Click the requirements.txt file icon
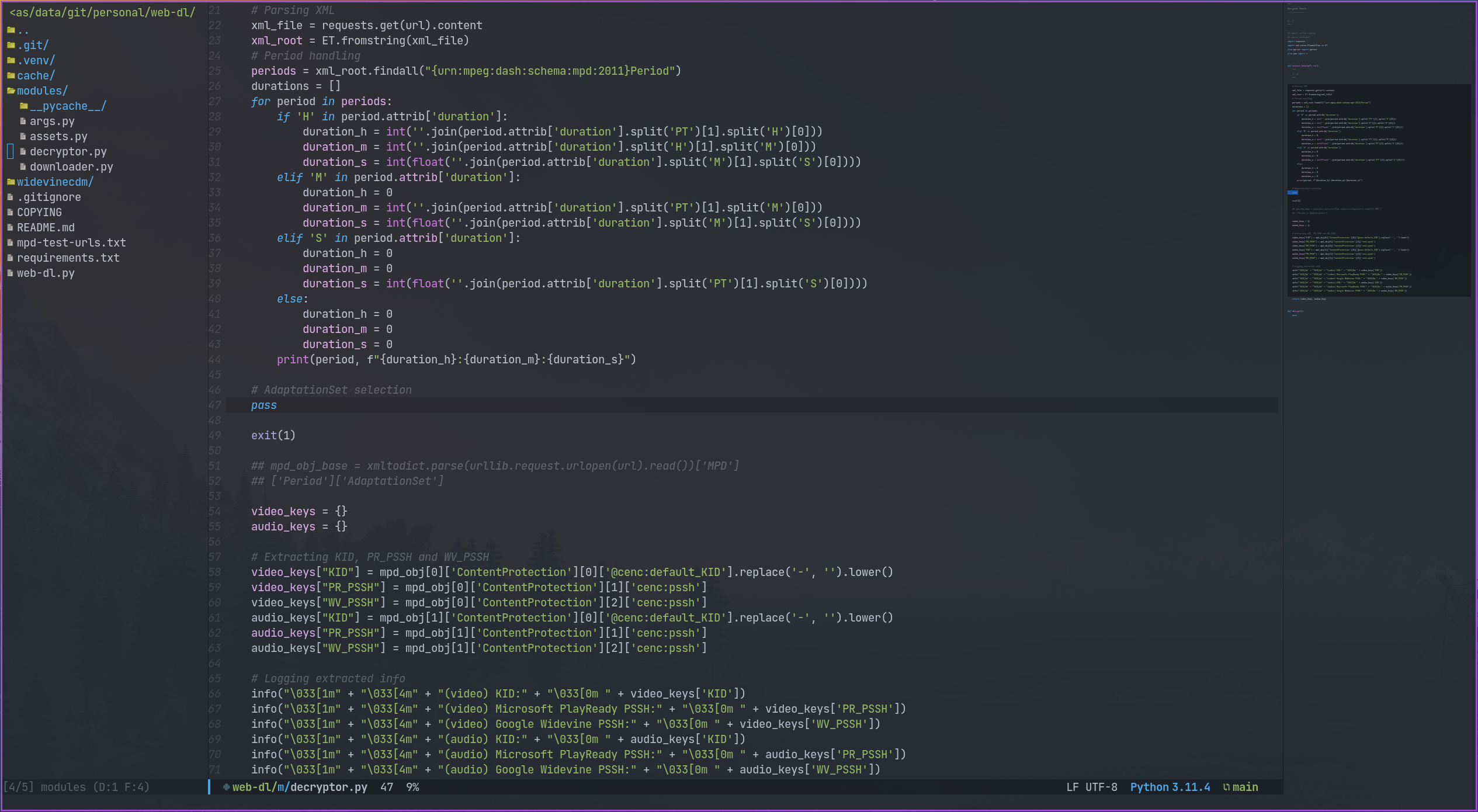The height and width of the screenshot is (812, 1478). pyautogui.click(x=11, y=257)
